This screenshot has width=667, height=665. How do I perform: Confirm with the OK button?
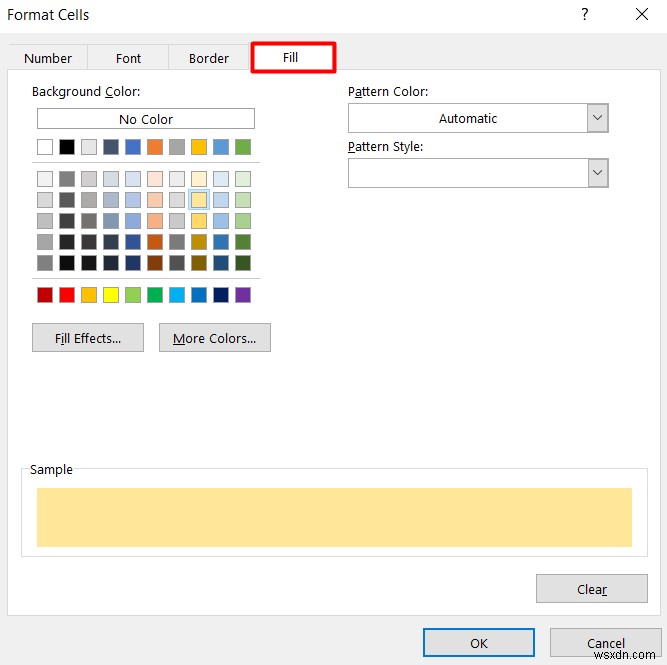click(479, 643)
